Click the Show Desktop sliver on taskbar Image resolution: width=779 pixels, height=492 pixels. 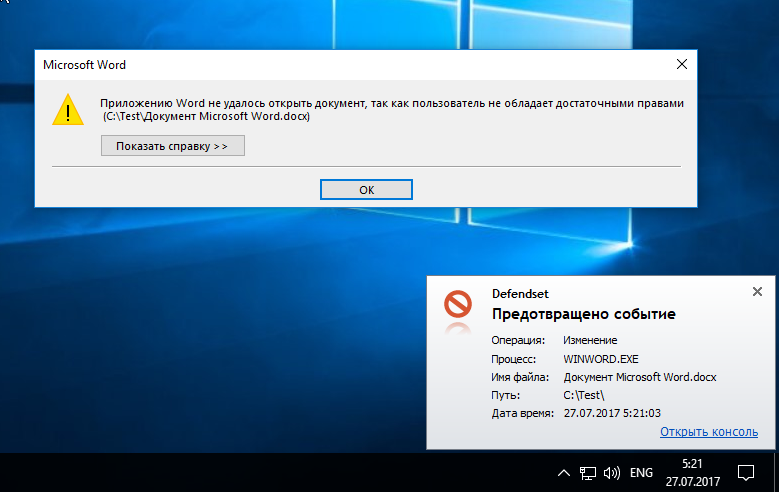[x=777, y=473]
